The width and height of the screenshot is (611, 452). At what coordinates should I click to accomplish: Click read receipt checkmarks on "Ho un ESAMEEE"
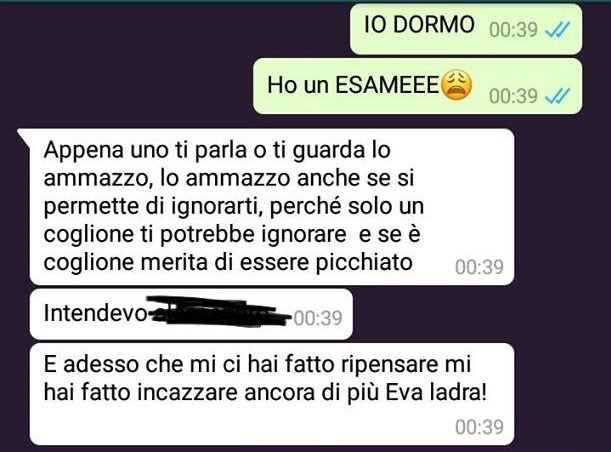click(x=558, y=96)
